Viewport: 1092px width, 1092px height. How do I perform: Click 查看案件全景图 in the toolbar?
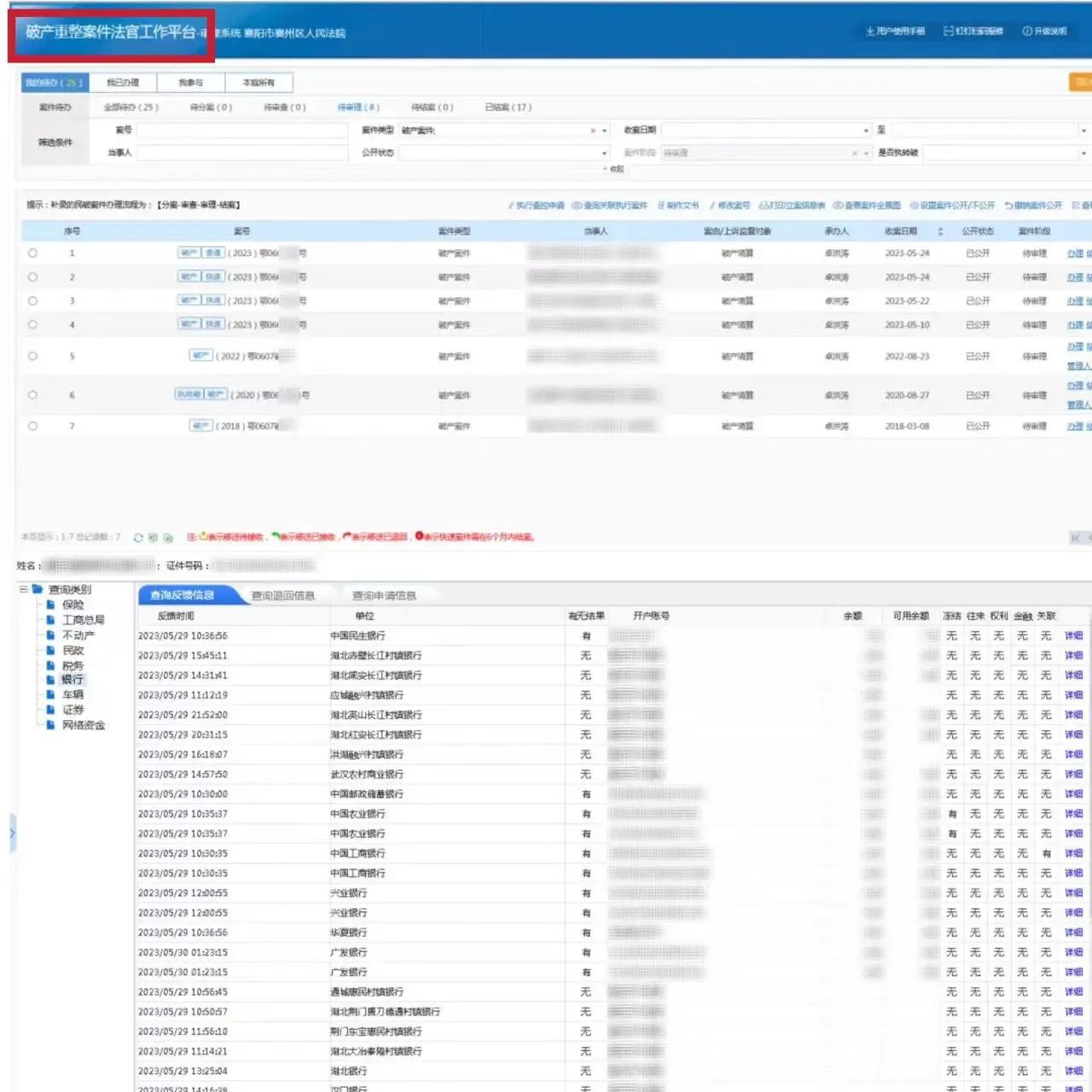pos(867,206)
